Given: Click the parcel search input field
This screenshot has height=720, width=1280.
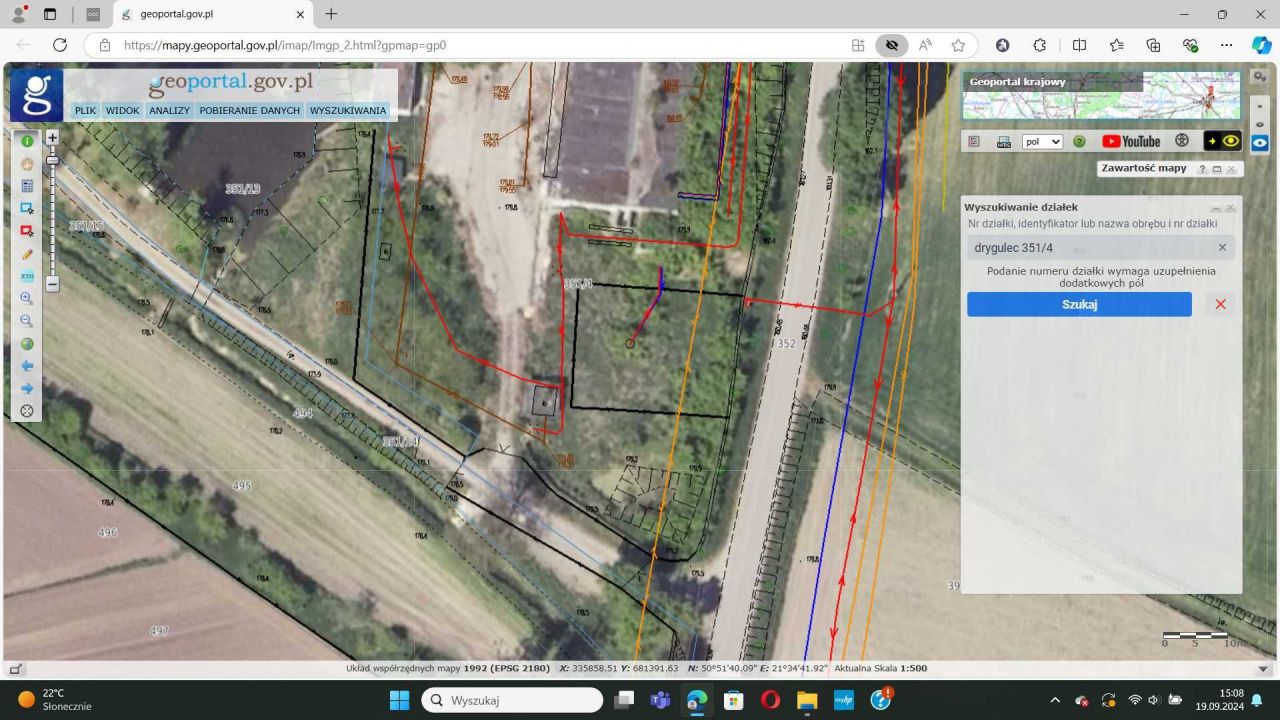Looking at the screenshot, I should (1090, 248).
